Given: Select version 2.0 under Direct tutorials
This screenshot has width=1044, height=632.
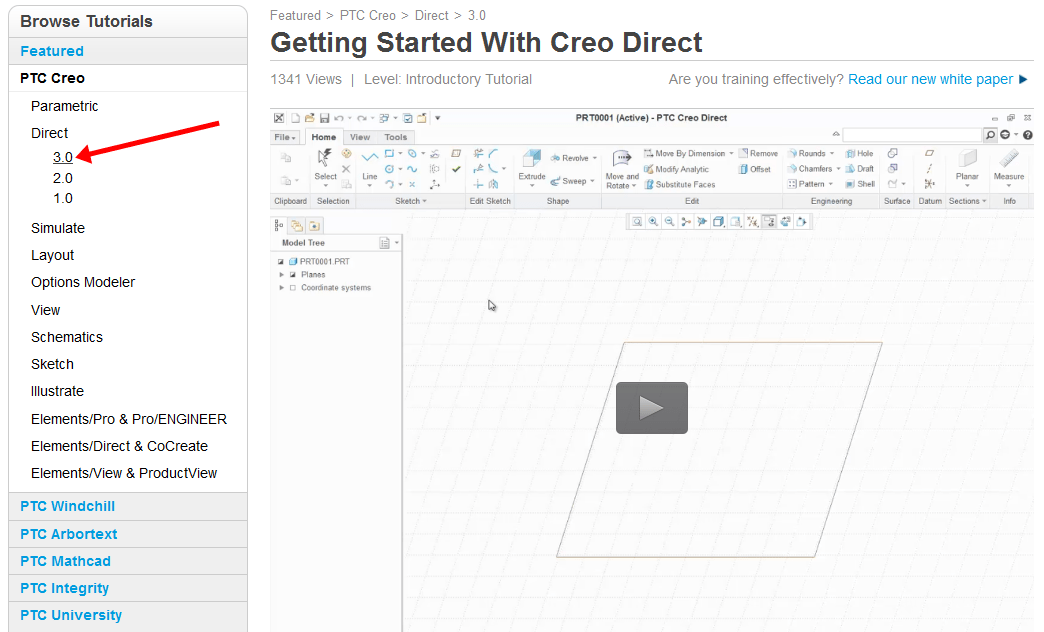Looking at the screenshot, I should click(x=63, y=177).
